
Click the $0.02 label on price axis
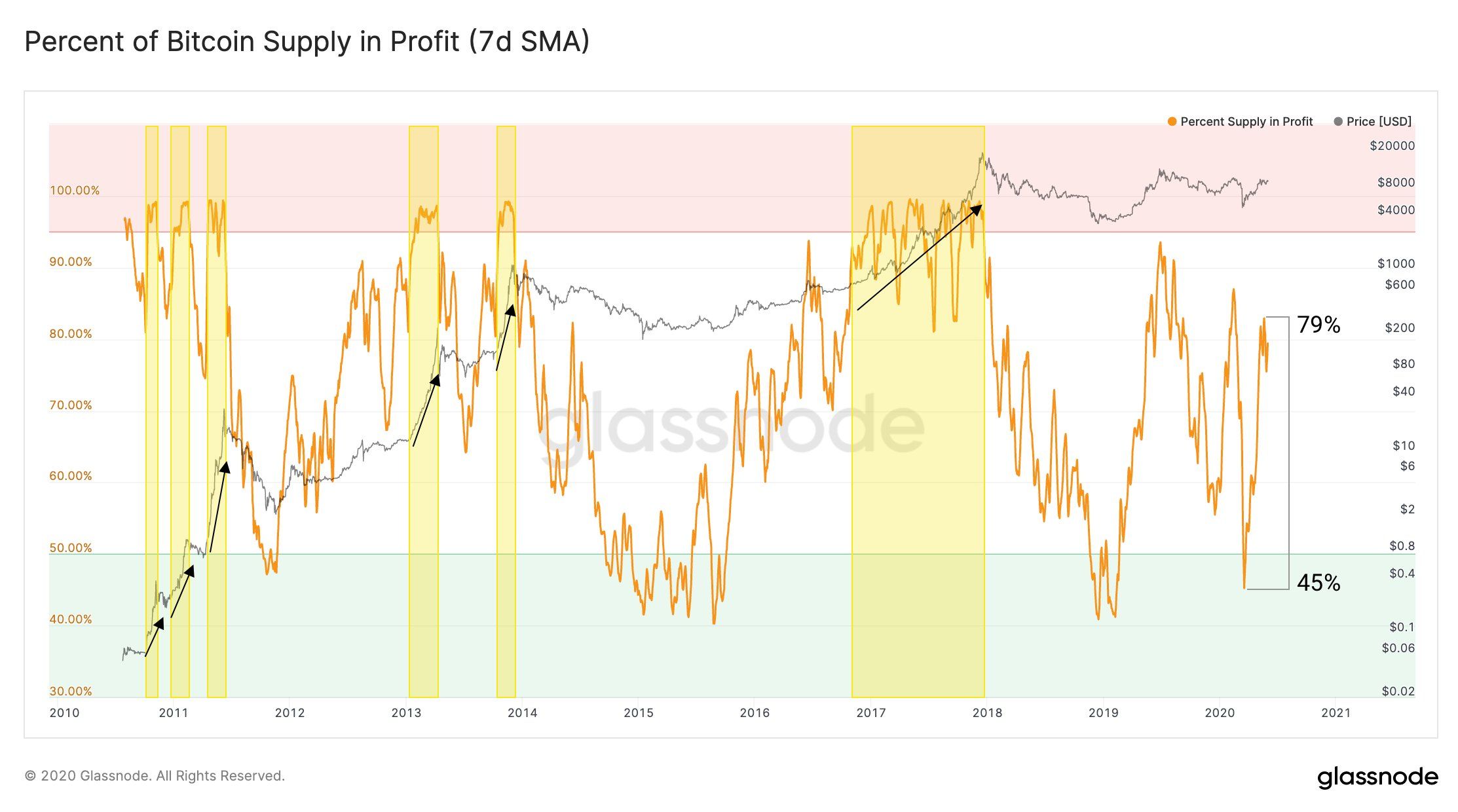pos(1398,692)
